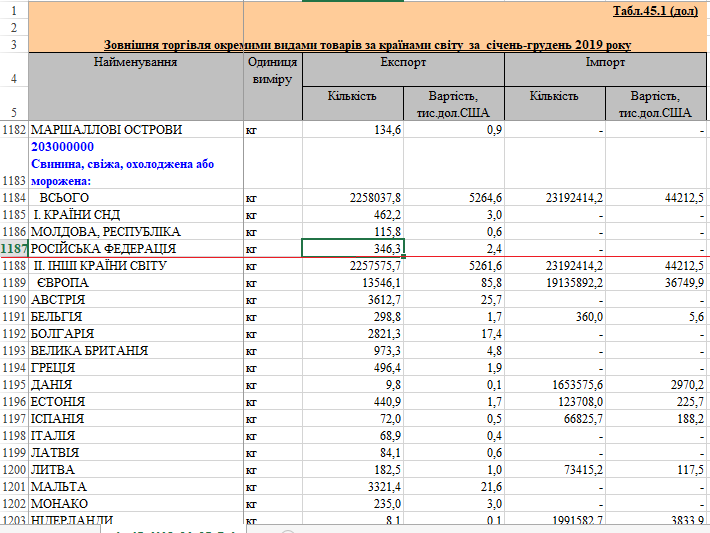This screenshot has height=533, width=710.
Task: Click 'МОЛДОВА, РЕСПУБЛІКА' cell
Action: pos(136,232)
